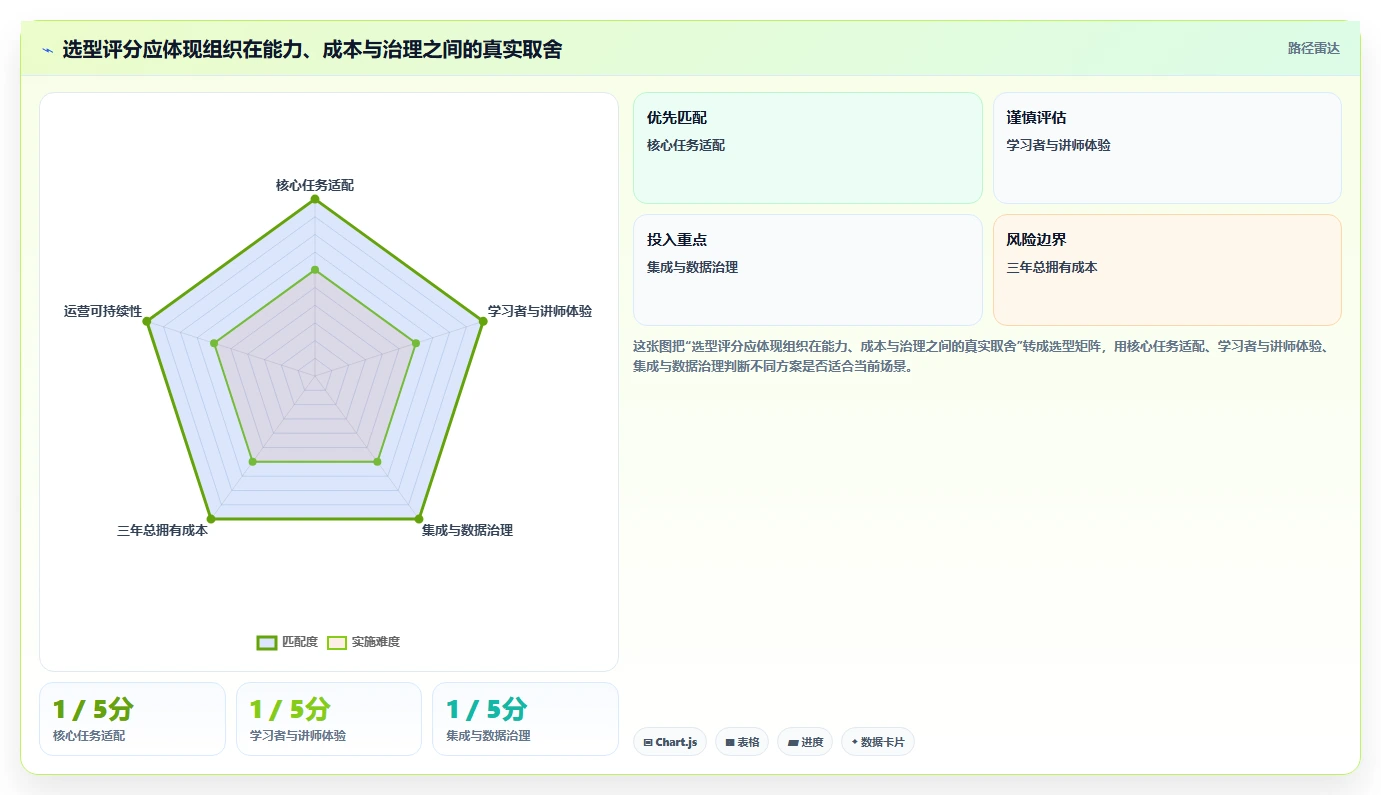Click the inner 实施难度 point on 核心任务适配 axis
Screen dimensions: 1381x795
315,270
